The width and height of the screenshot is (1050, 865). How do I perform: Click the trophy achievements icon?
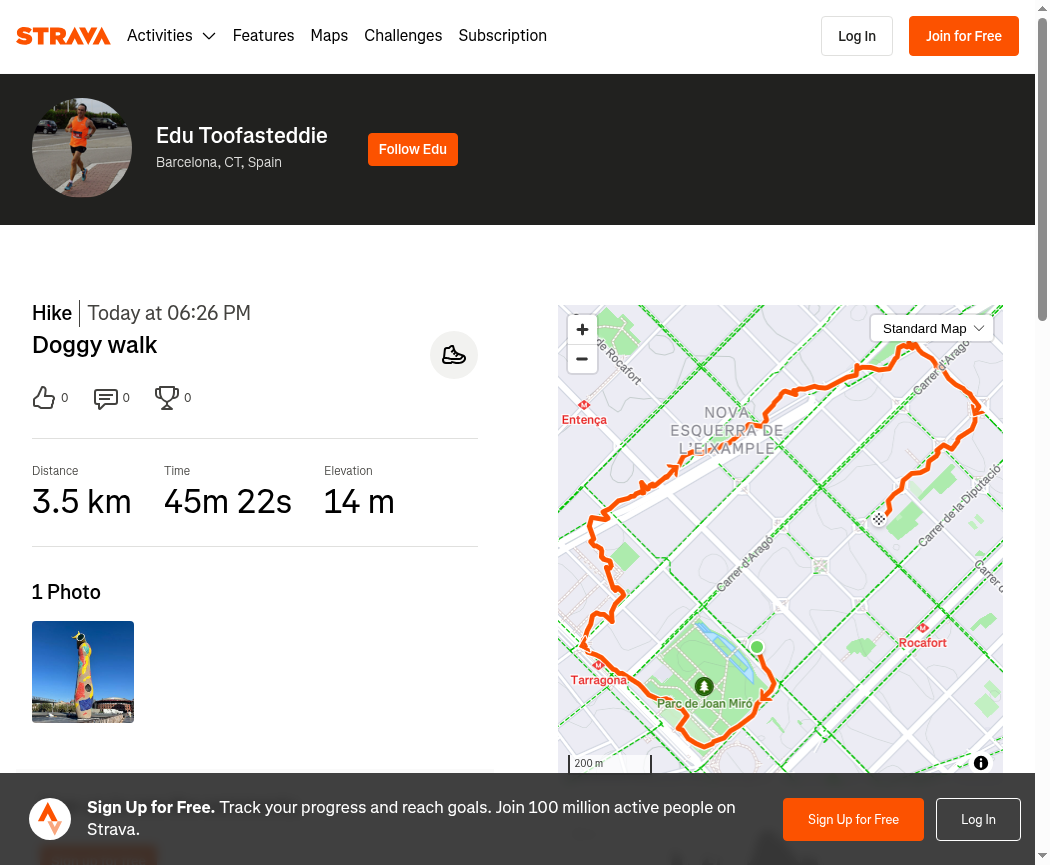click(167, 398)
